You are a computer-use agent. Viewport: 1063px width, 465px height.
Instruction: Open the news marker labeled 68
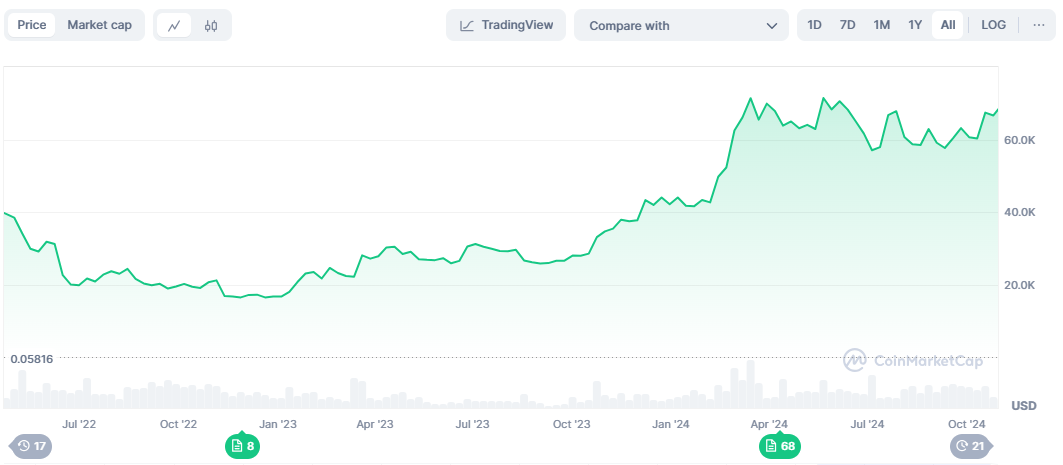(779, 446)
